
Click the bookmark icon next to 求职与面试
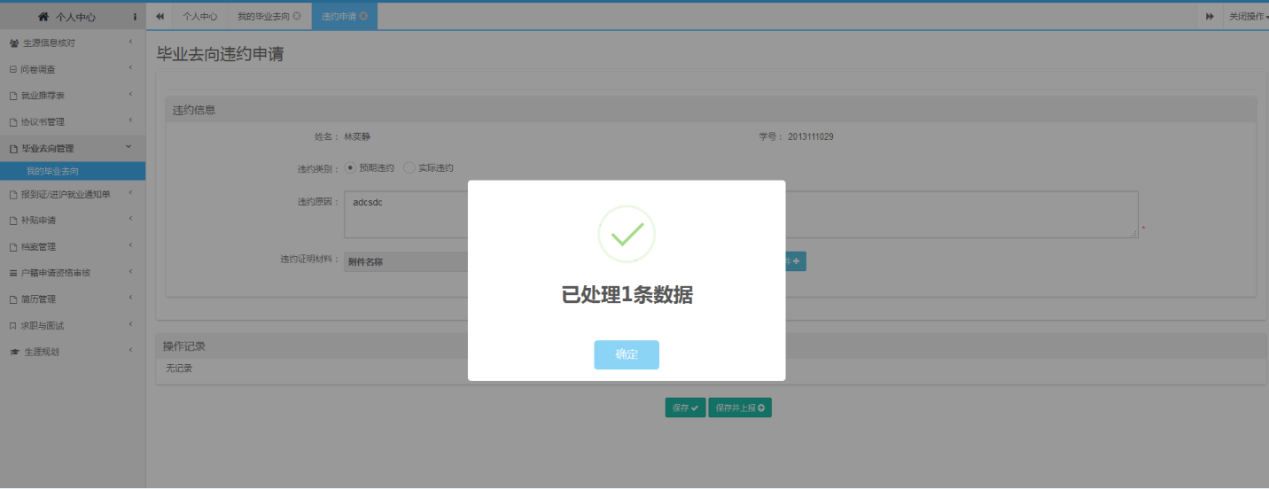(13, 326)
